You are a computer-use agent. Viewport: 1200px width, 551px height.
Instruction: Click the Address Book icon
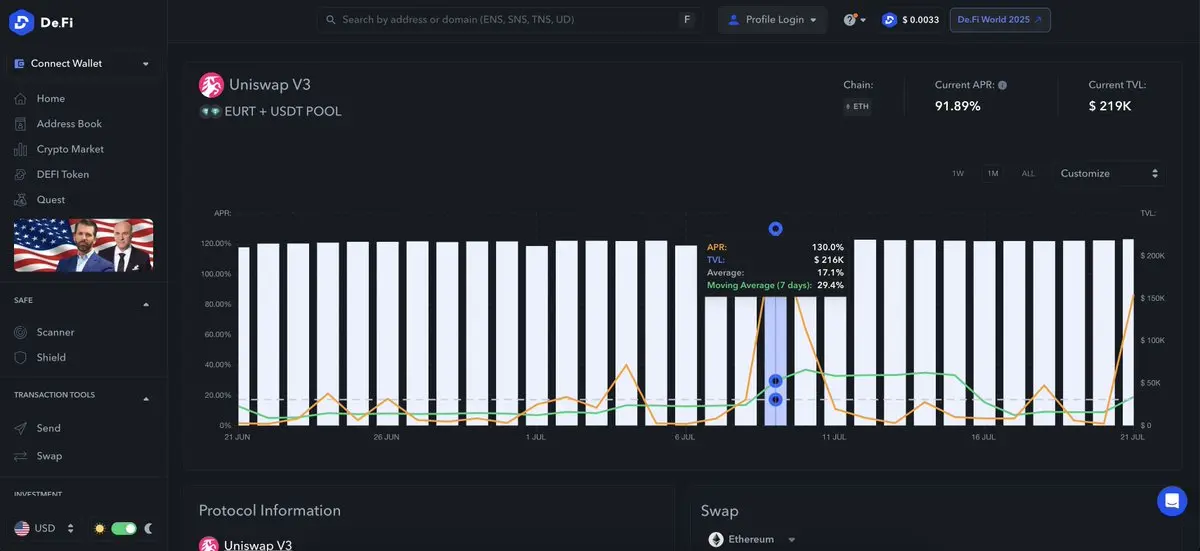tap(20, 124)
